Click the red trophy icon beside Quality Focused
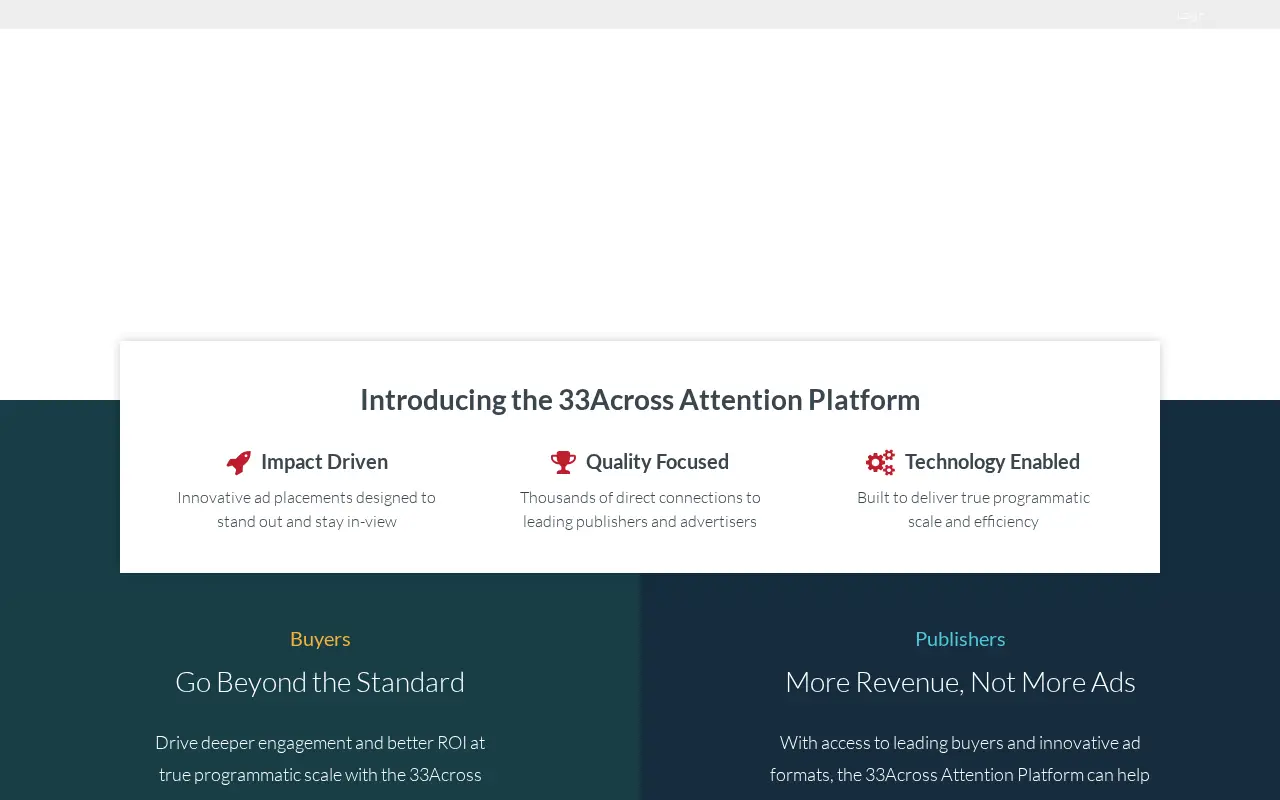Viewport: 1280px width, 800px height. [x=563, y=462]
